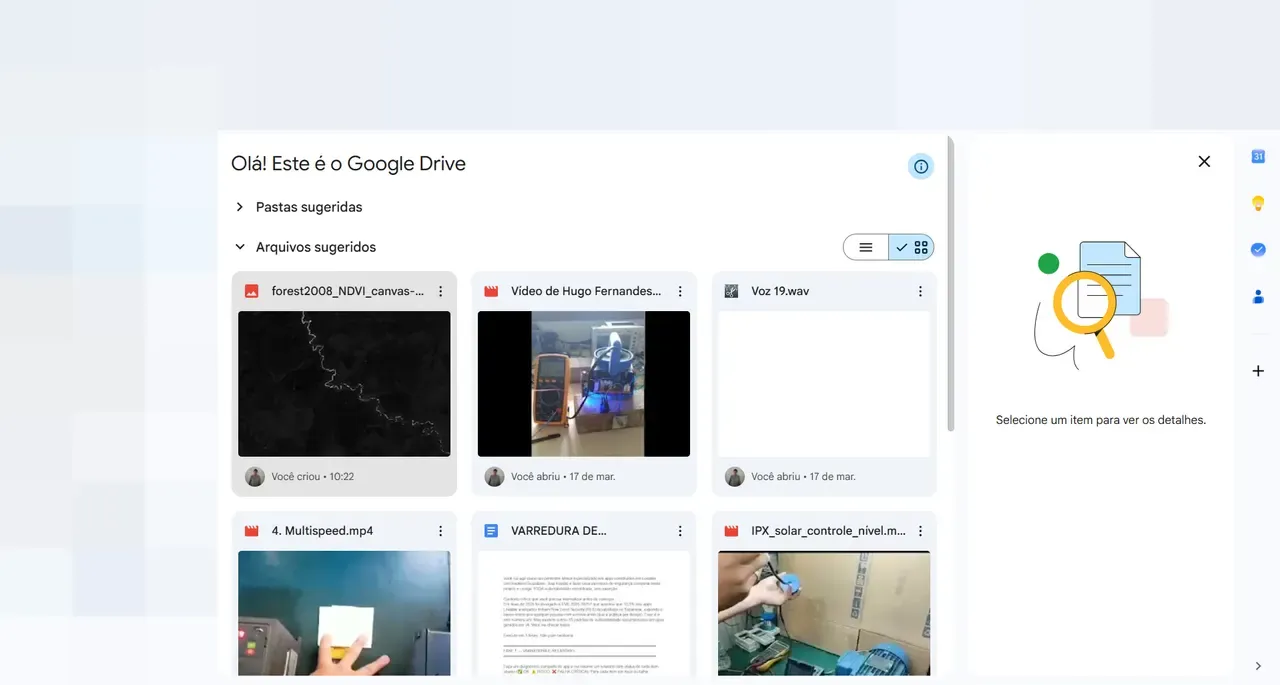The width and height of the screenshot is (1280, 685).
Task: Click the 4. Multispeed.mp4 file name
Action: 322,531
